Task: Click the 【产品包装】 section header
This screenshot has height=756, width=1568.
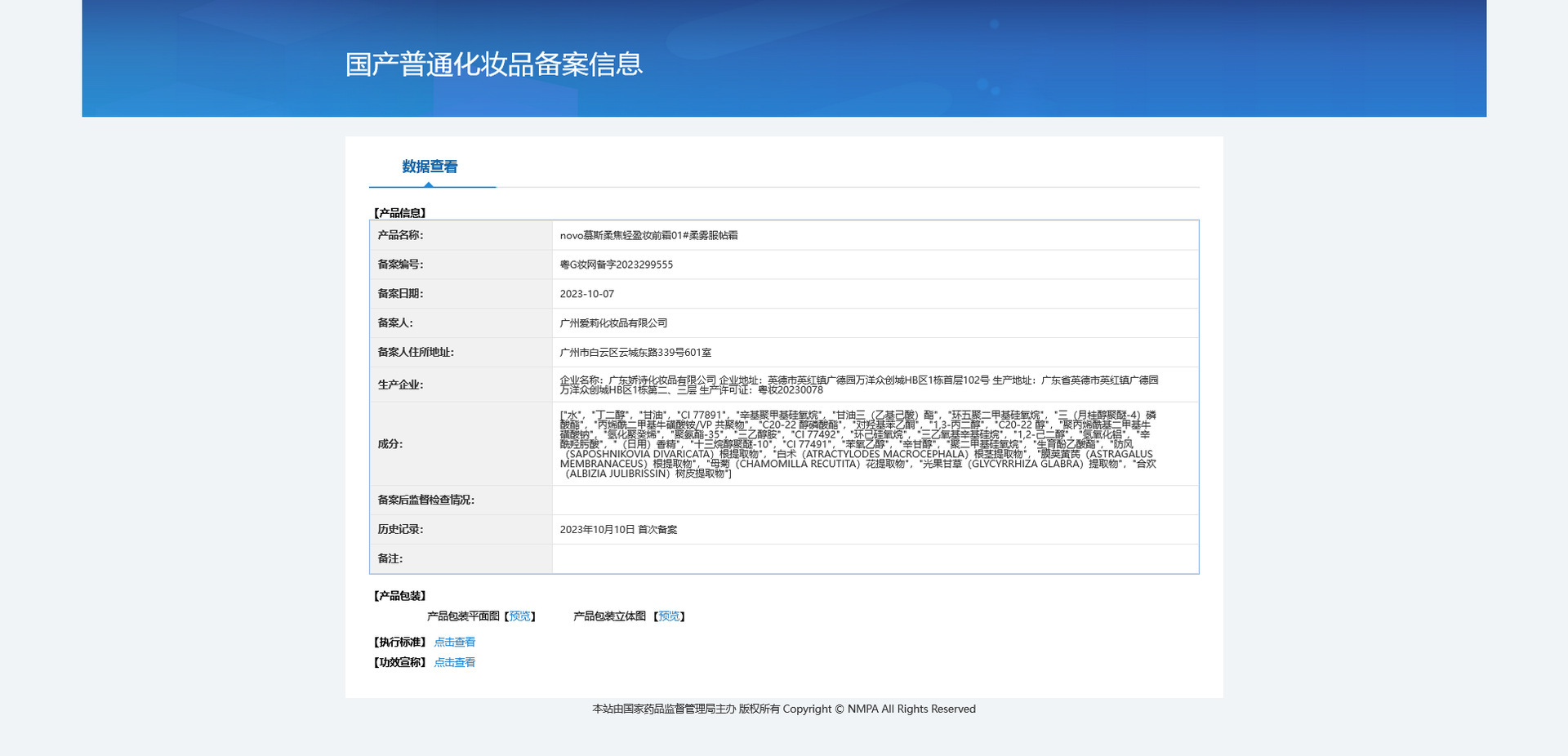Action: click(x=399, y=595)
